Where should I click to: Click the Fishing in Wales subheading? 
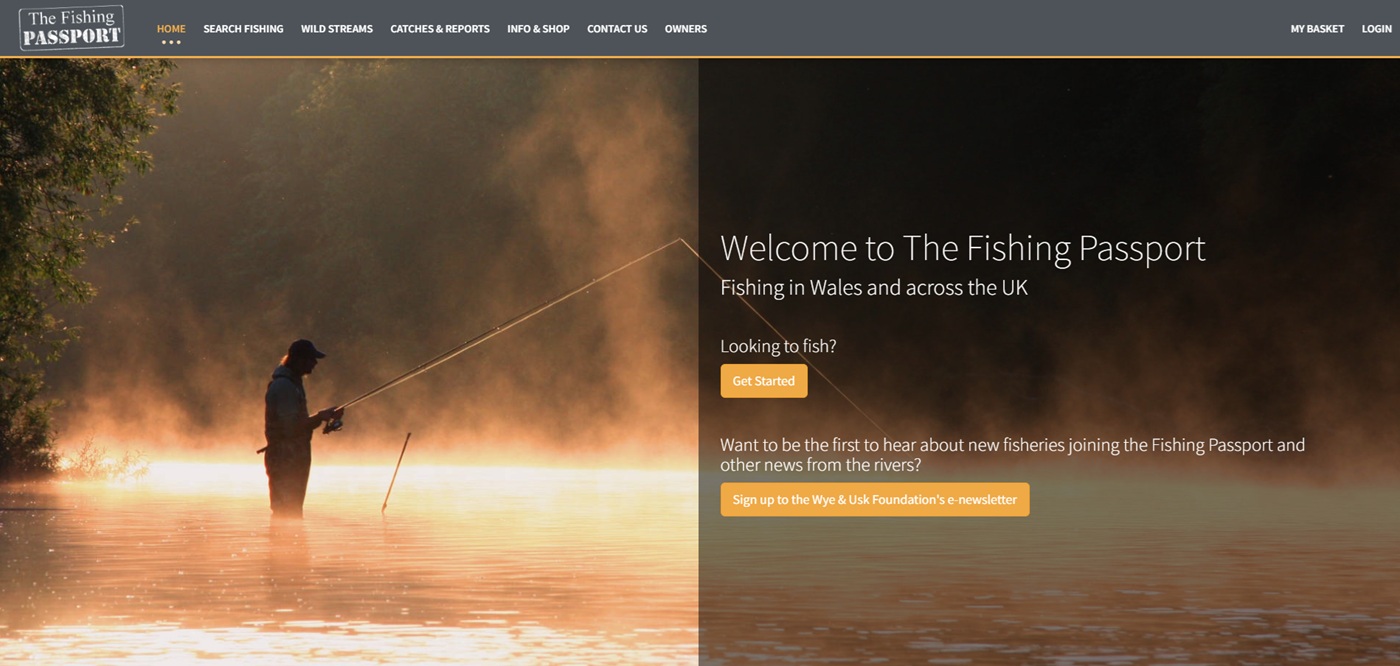click(874, 288)
